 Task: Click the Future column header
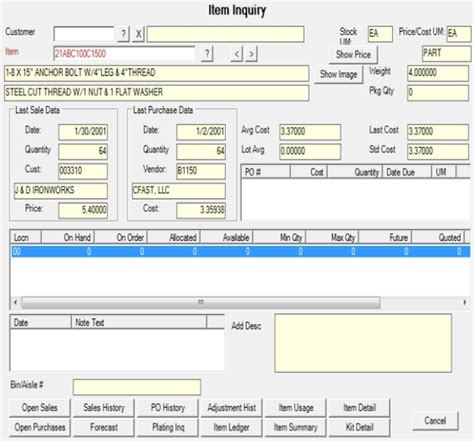click(x=385, y=237)
